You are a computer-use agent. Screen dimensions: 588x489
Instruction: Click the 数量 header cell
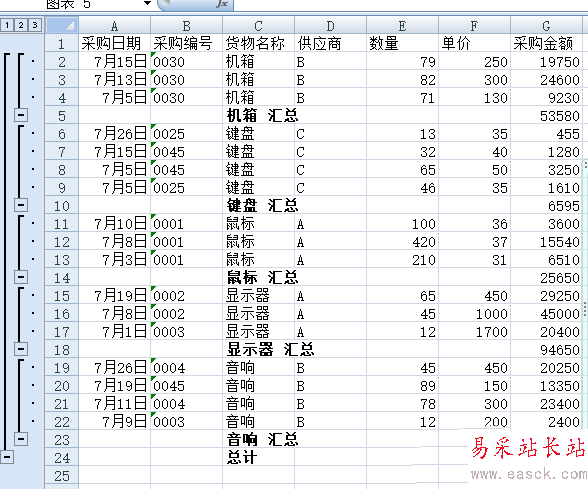(402, 44)
